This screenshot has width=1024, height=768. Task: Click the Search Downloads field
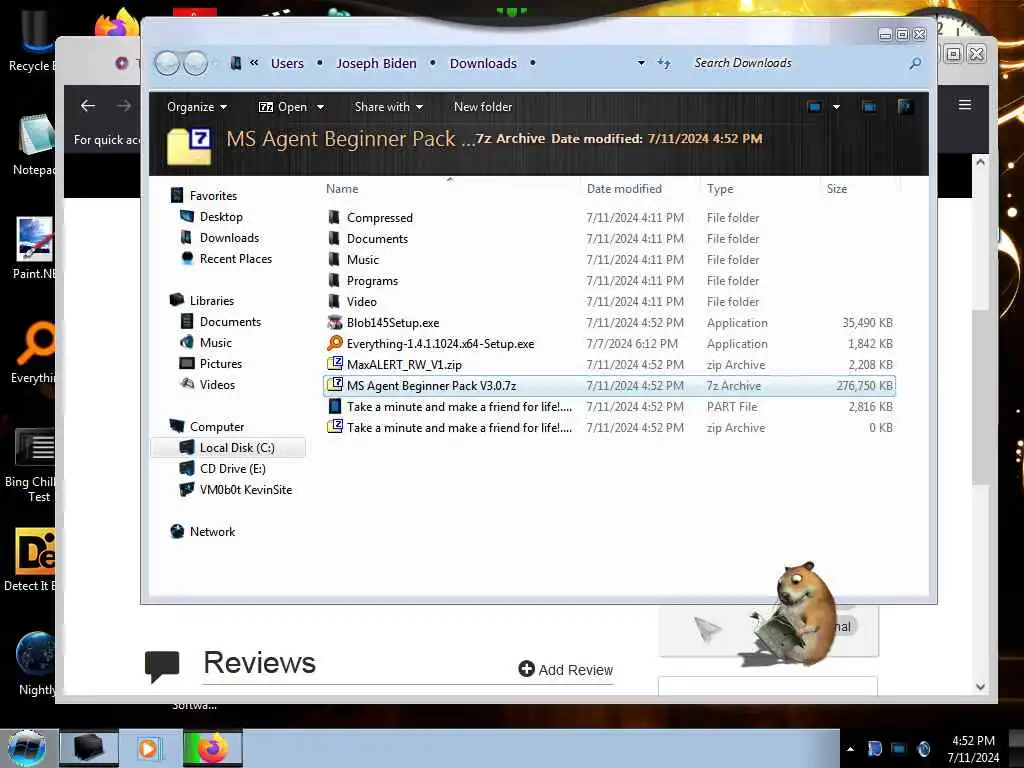point(797,63)
